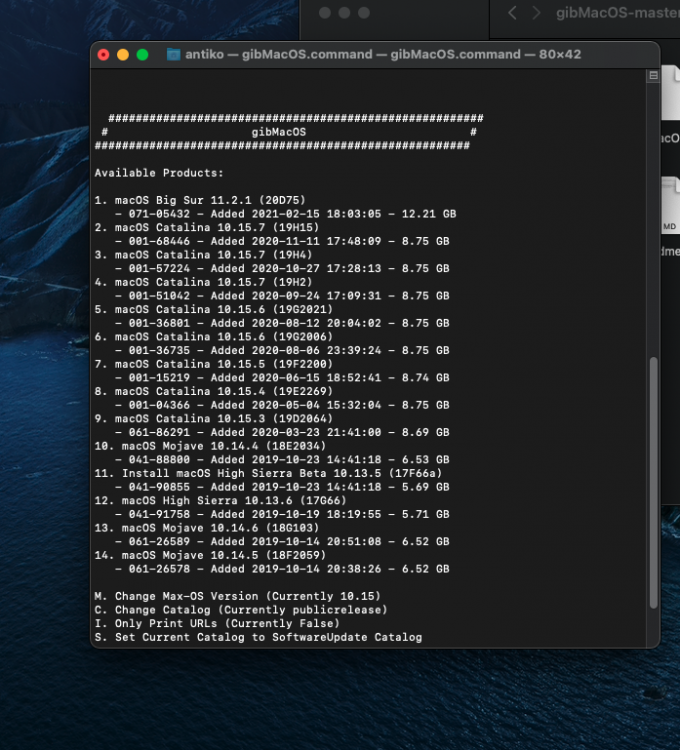
Task: Select 'macOS Catalina 10.15.7 (19H15)' entry
Action: click(207, 228)
